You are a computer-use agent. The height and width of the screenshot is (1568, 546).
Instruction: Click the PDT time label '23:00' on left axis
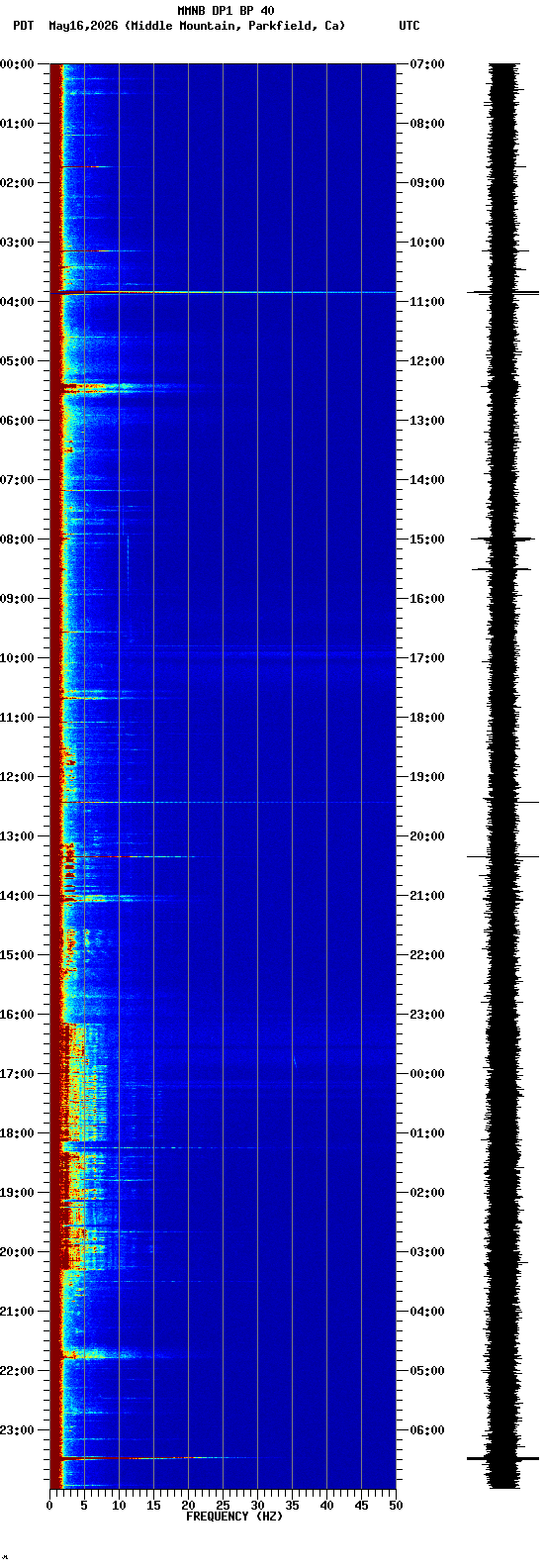click(x=17, y=1430)
